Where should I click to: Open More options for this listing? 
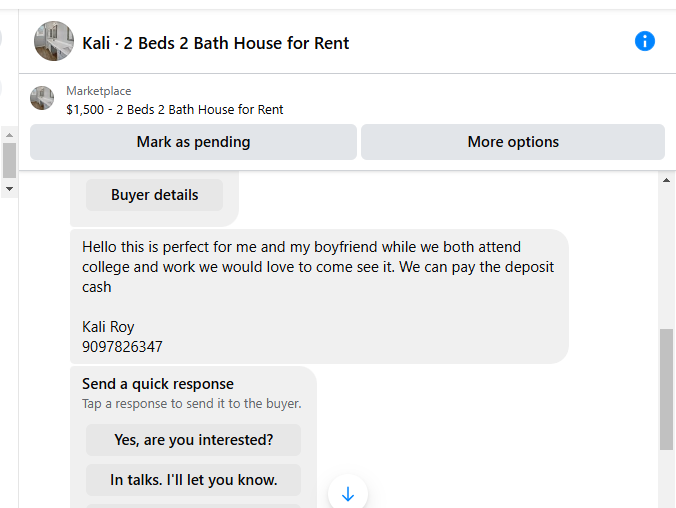click(x=513, y=142)
